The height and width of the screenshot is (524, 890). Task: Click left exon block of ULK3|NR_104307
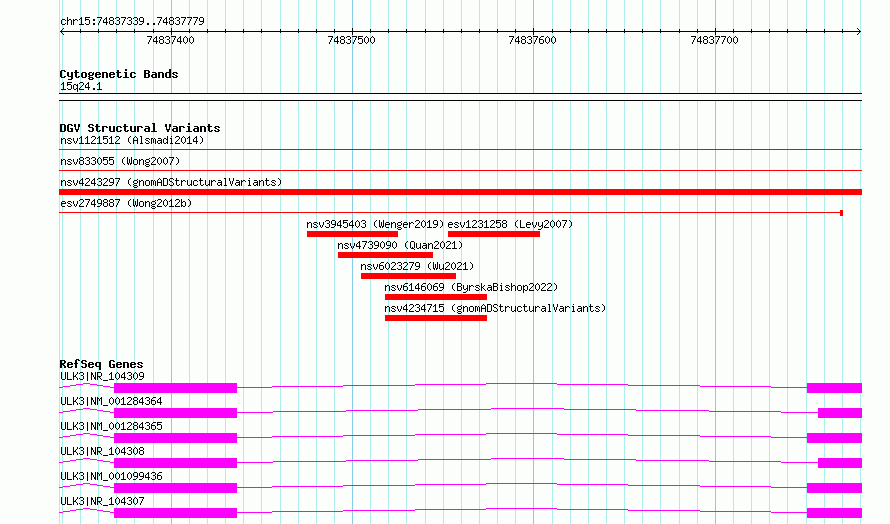tap(175, 513)
